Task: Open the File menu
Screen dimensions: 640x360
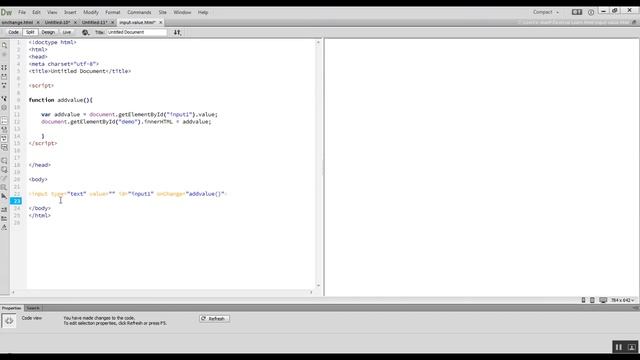Action: (x=22, y=12)
